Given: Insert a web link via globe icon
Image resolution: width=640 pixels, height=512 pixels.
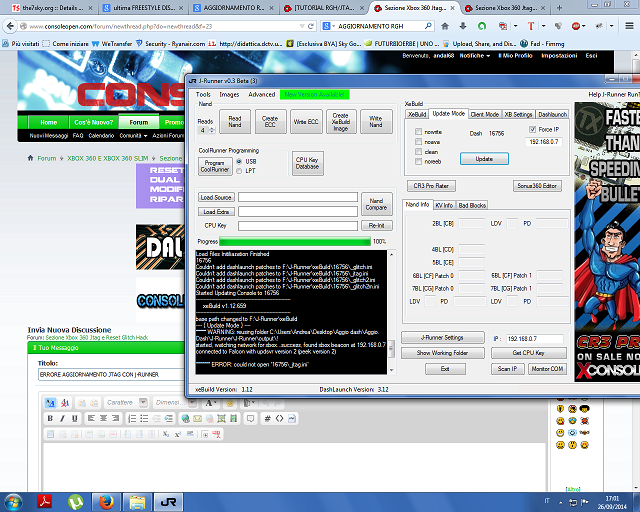Looking at the screenshot, I should coord(185,419).
